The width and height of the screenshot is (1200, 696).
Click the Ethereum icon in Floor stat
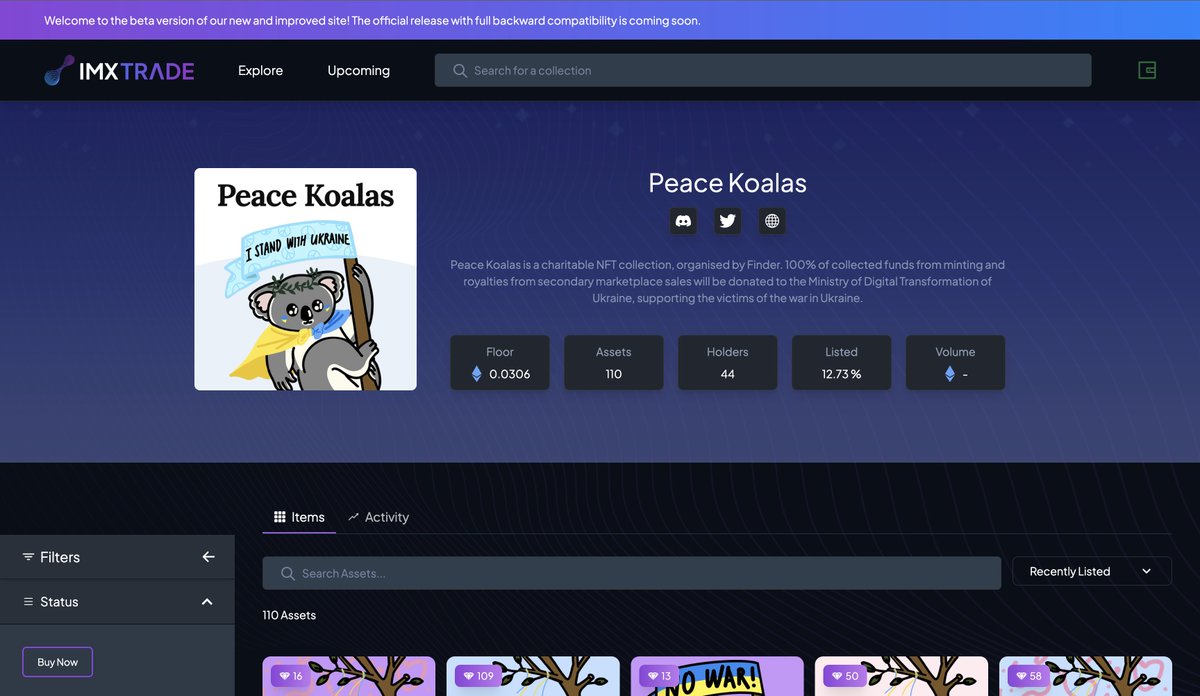tap(476, 374)
